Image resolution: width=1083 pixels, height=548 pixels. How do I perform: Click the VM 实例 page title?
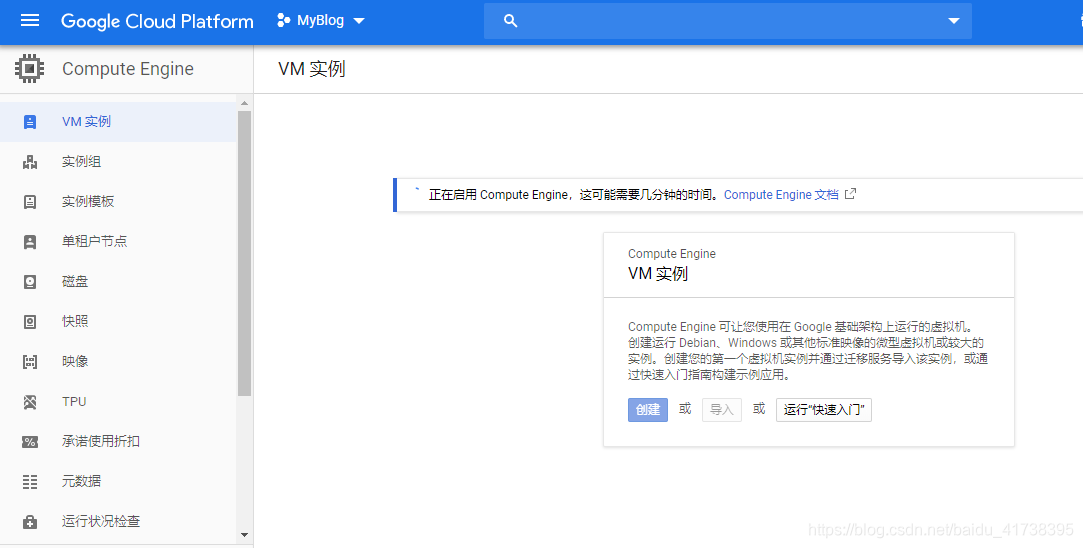312,69
